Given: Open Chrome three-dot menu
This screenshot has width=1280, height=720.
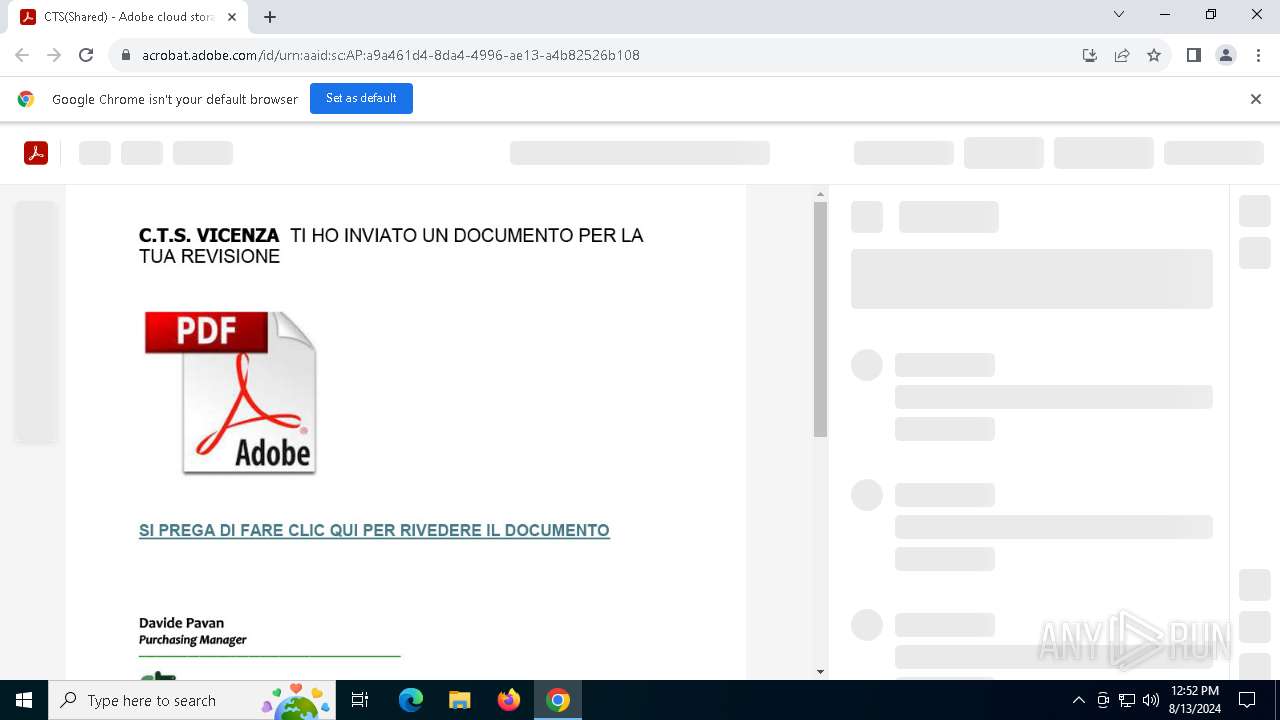Looking at the screenshot, I should 1258,55.
